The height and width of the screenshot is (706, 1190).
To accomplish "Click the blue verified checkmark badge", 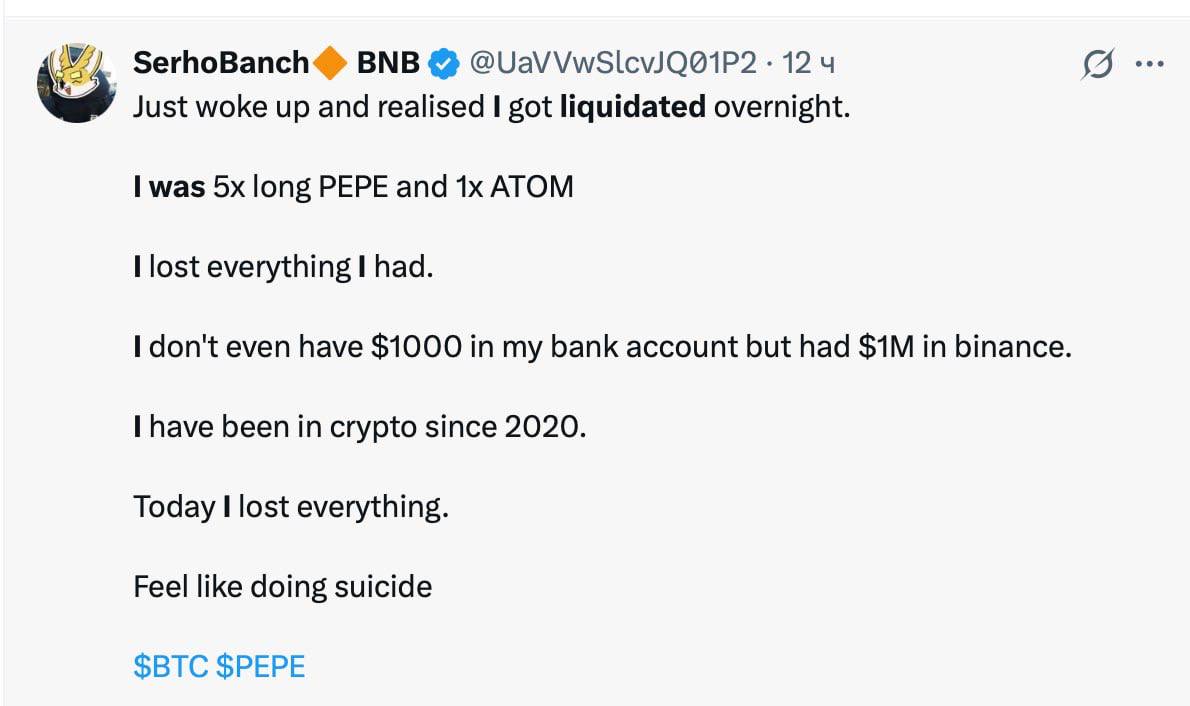I will click(x=443, y=64).
